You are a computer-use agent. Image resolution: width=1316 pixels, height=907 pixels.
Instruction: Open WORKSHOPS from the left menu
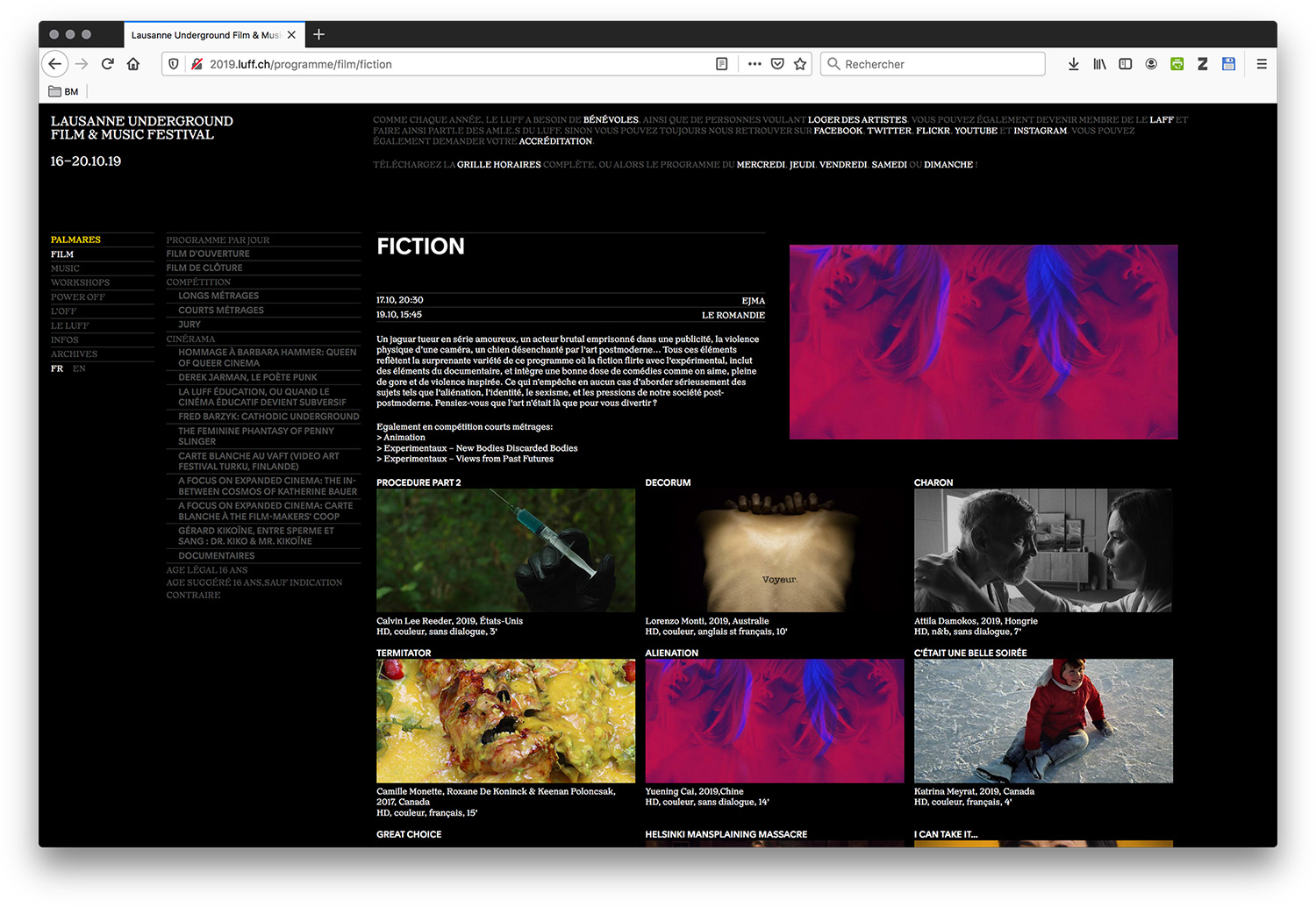pyautogui.click(x=80, y=282)
